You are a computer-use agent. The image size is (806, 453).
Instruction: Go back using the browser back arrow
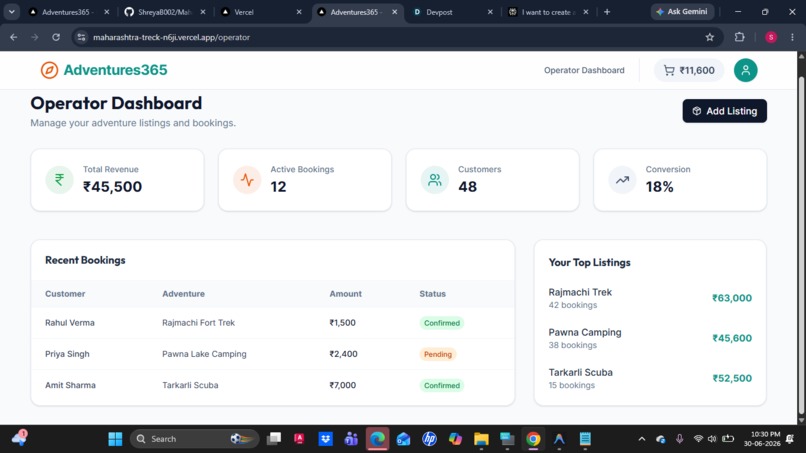point(14,37)
